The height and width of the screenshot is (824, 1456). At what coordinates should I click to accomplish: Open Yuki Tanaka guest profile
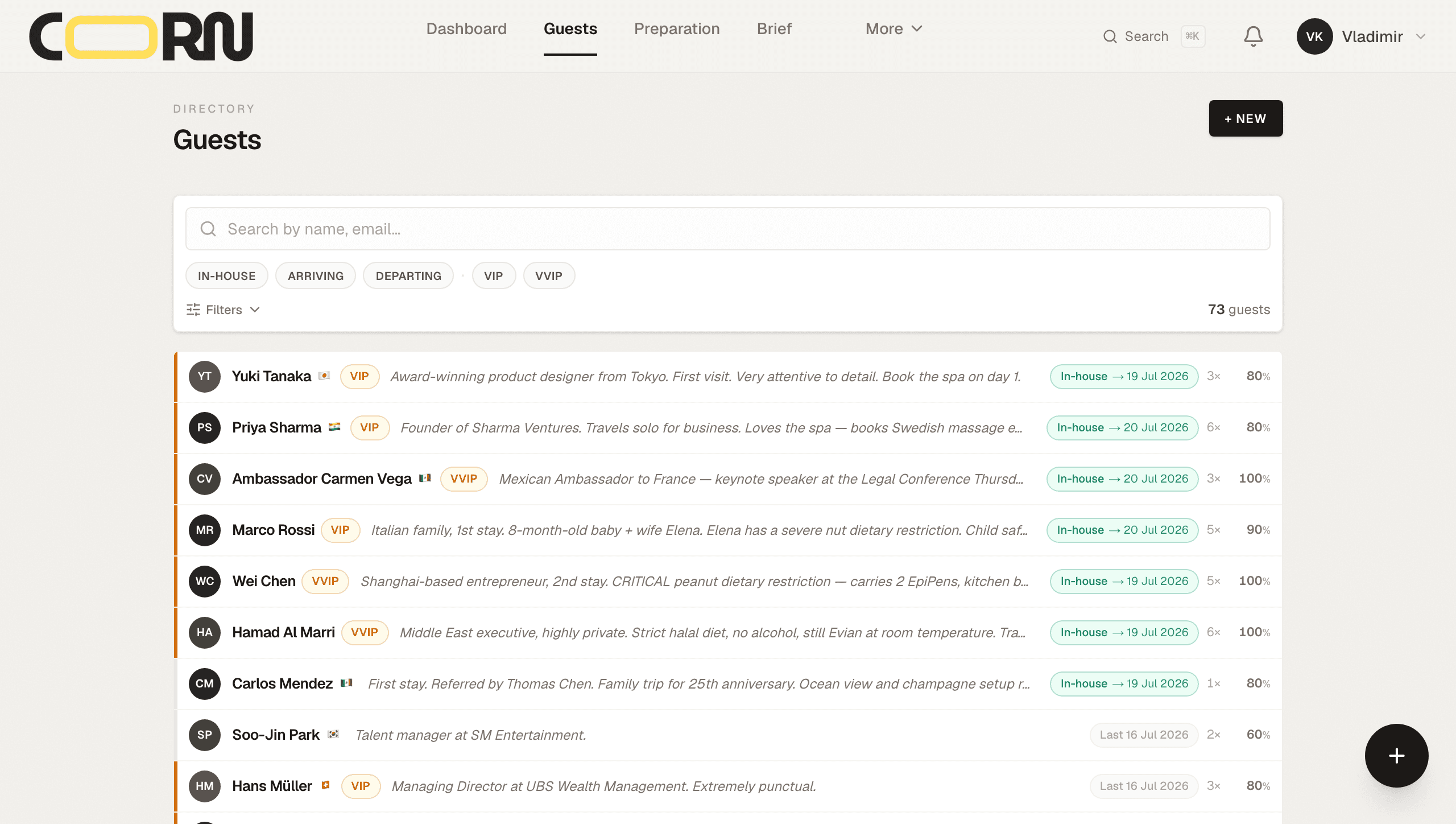(x=271, y=377)
